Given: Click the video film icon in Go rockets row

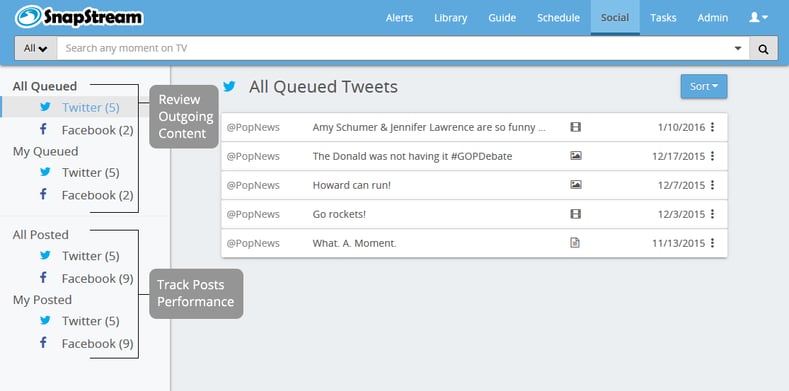Looking at the screenshot, I should tap(576, 214).
